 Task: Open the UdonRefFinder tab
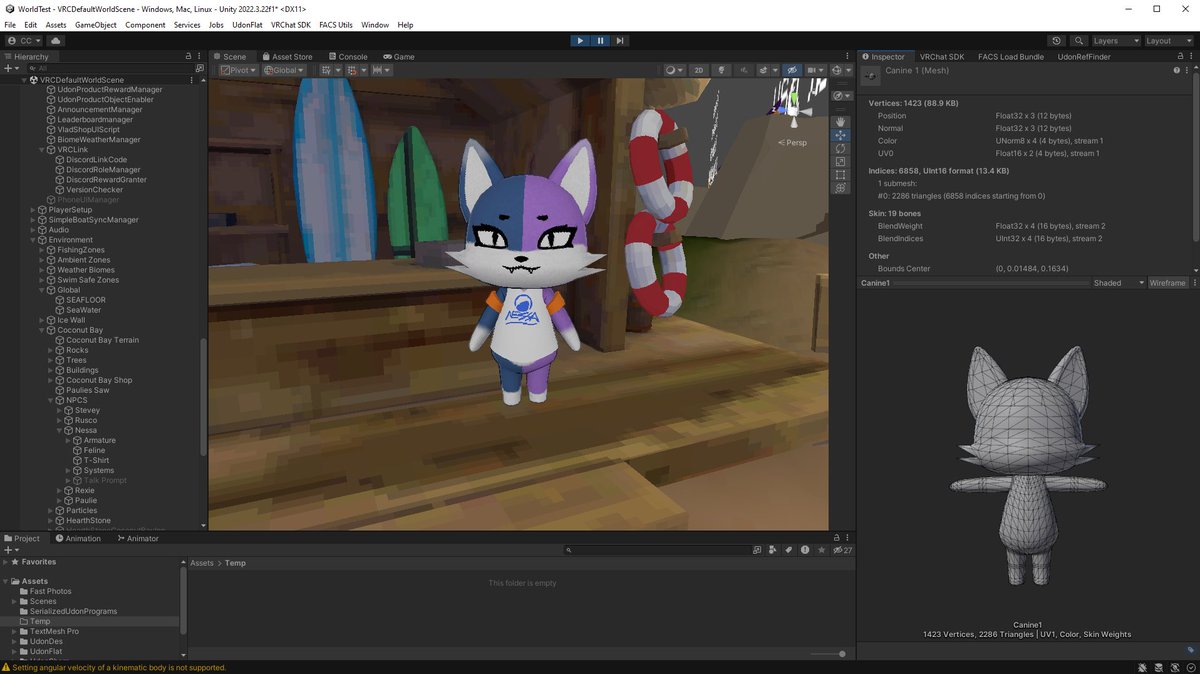click(1086, 57)
